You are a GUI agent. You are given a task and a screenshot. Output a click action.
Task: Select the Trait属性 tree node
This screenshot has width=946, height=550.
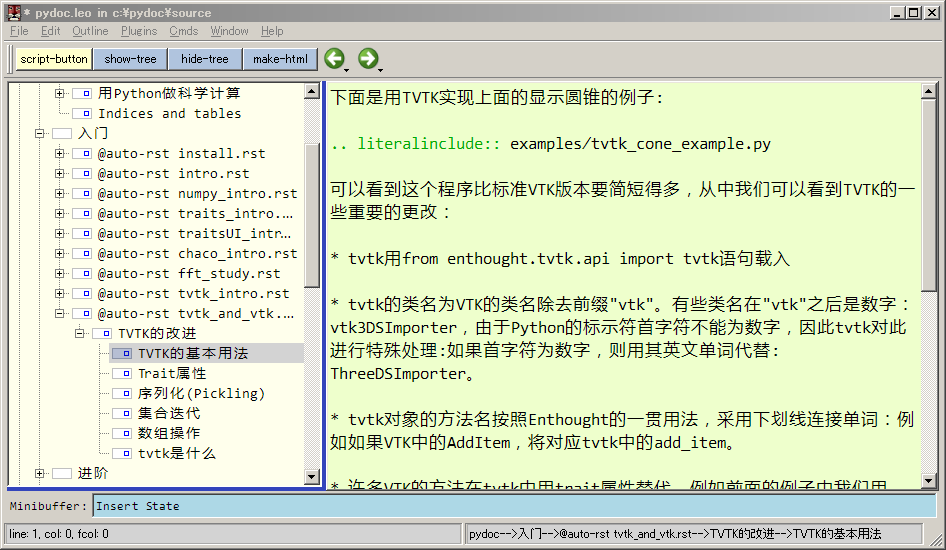pos(172,373)
